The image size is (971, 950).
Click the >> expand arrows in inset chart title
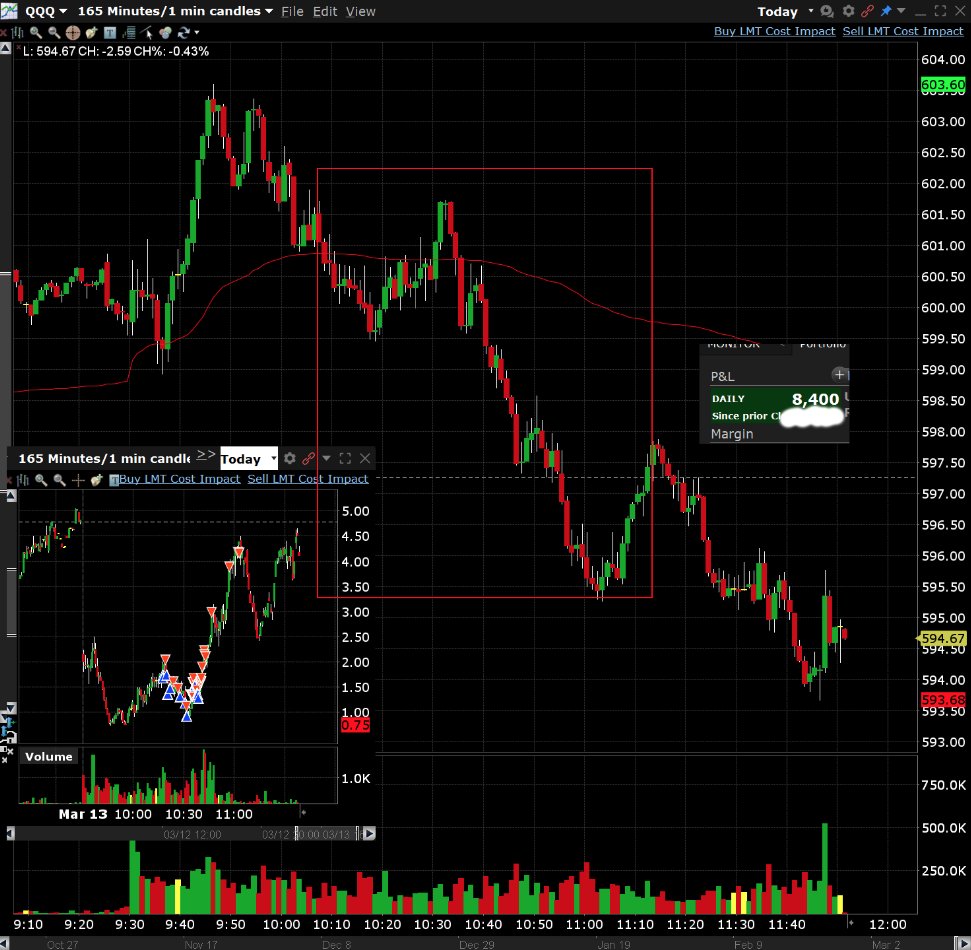(x=206, y=455)
